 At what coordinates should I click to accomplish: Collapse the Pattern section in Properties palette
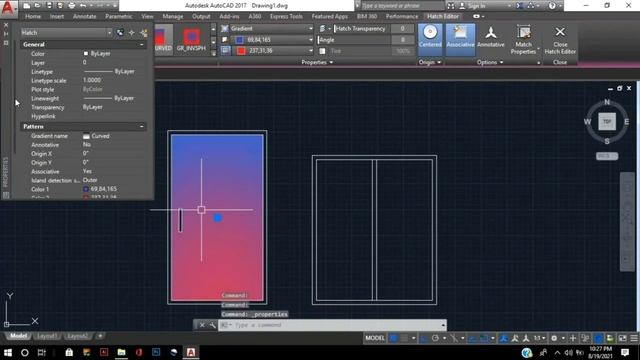[142, 127]
